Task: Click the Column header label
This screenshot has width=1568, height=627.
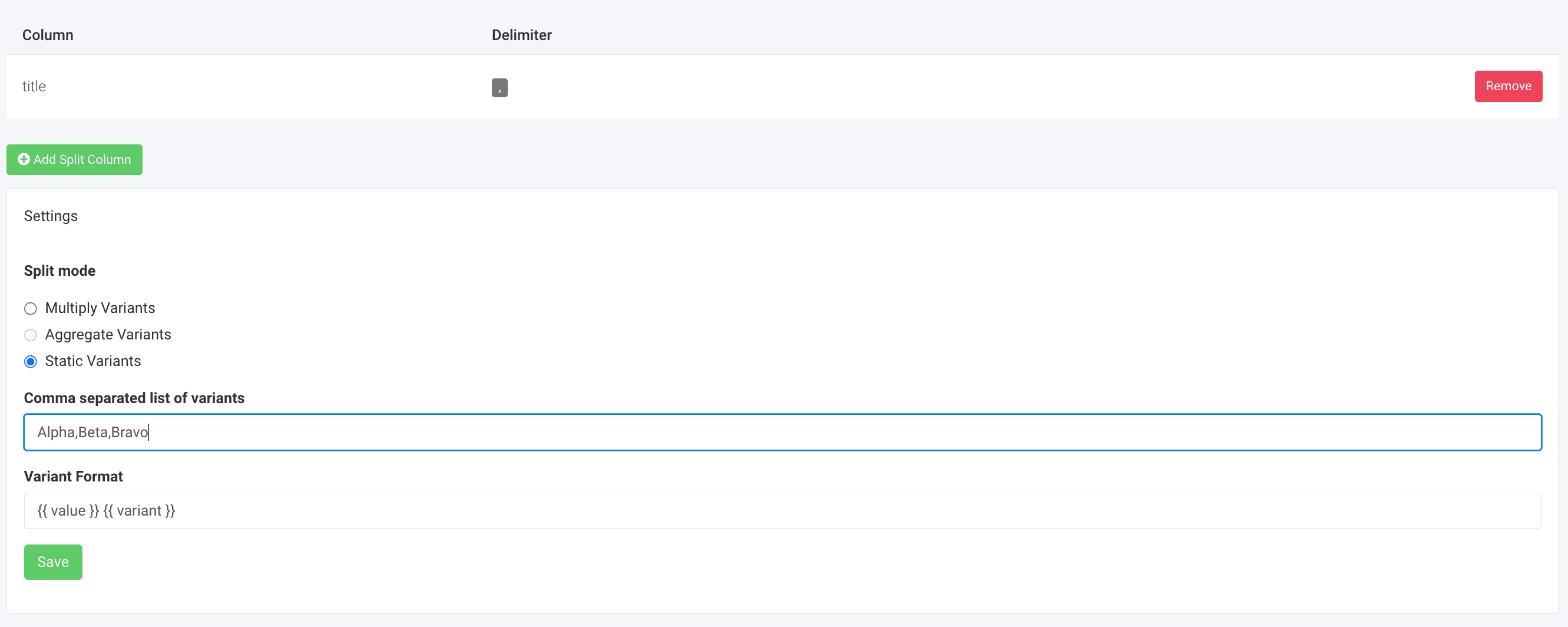Action: (x=48, y=35)
